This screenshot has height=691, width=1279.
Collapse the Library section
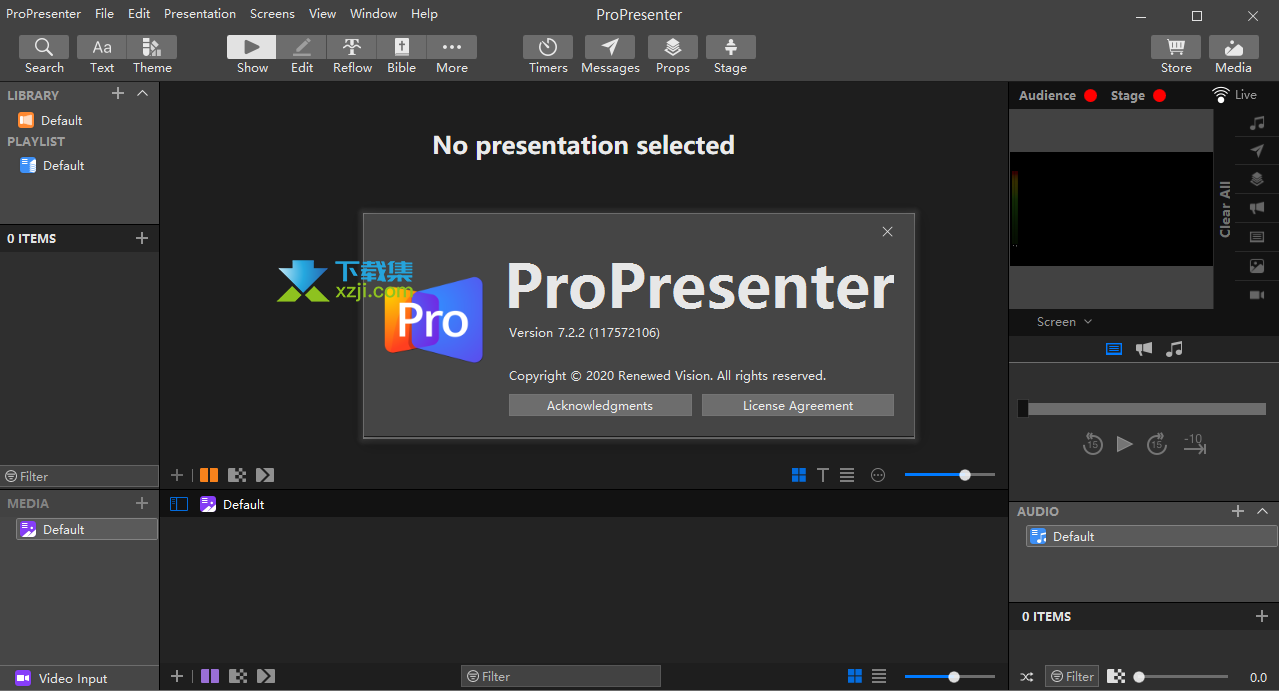(x=142, y=93)
